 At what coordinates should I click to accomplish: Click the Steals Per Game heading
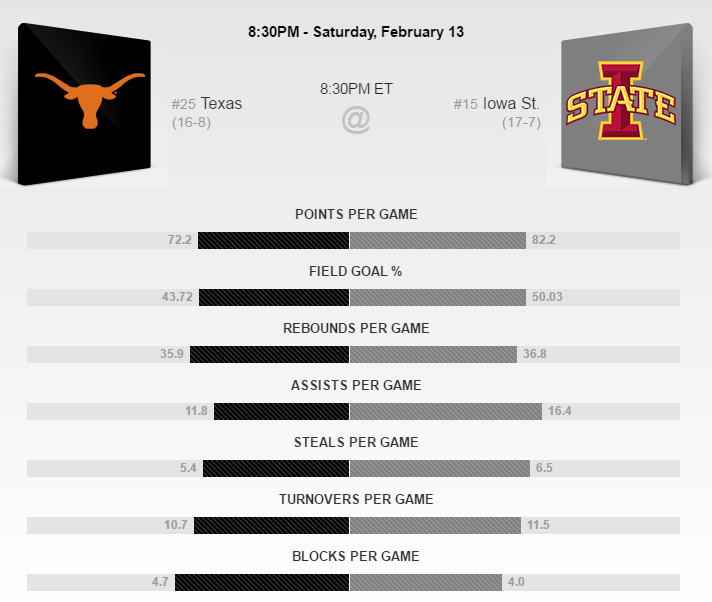(356, 442)
